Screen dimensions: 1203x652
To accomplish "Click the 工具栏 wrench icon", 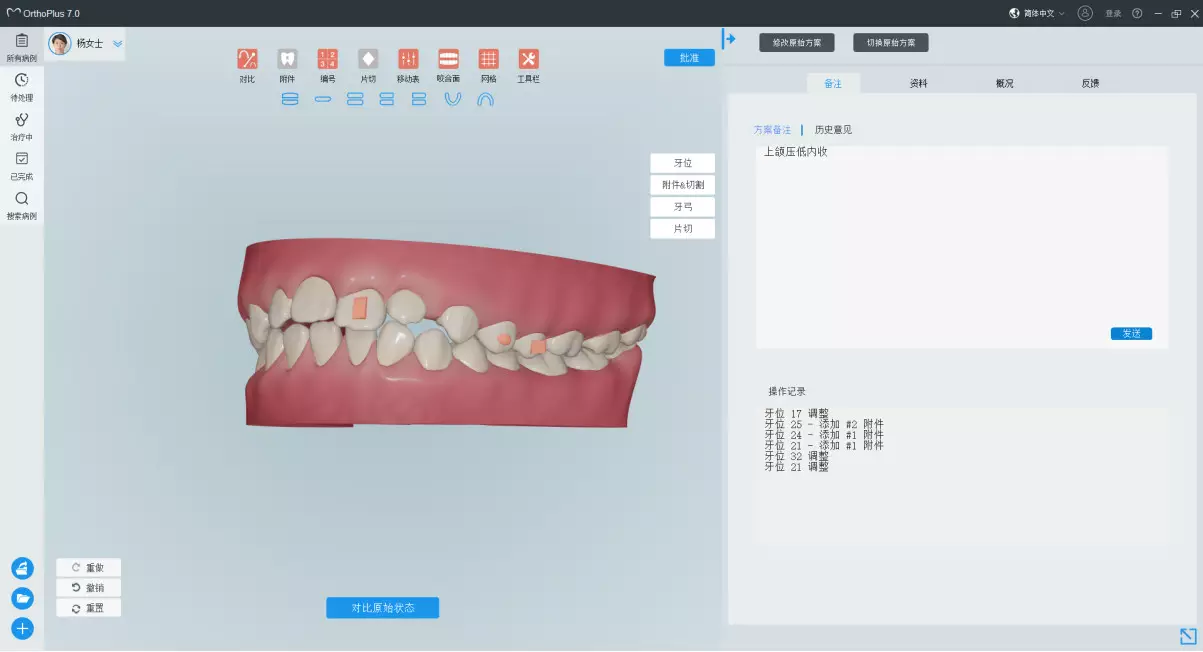I will 528,59.
